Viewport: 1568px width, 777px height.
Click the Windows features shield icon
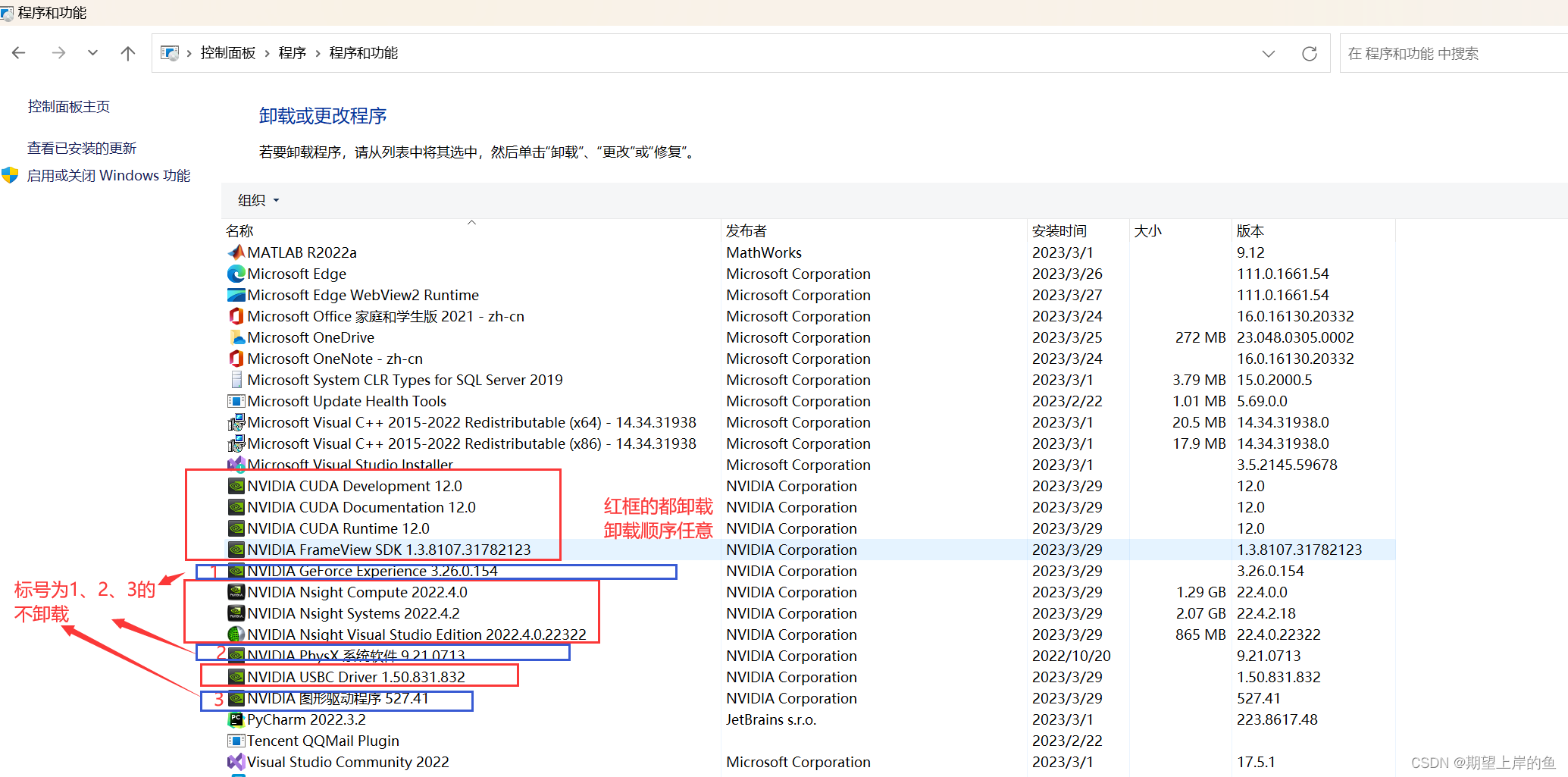[x=10, y=175]
